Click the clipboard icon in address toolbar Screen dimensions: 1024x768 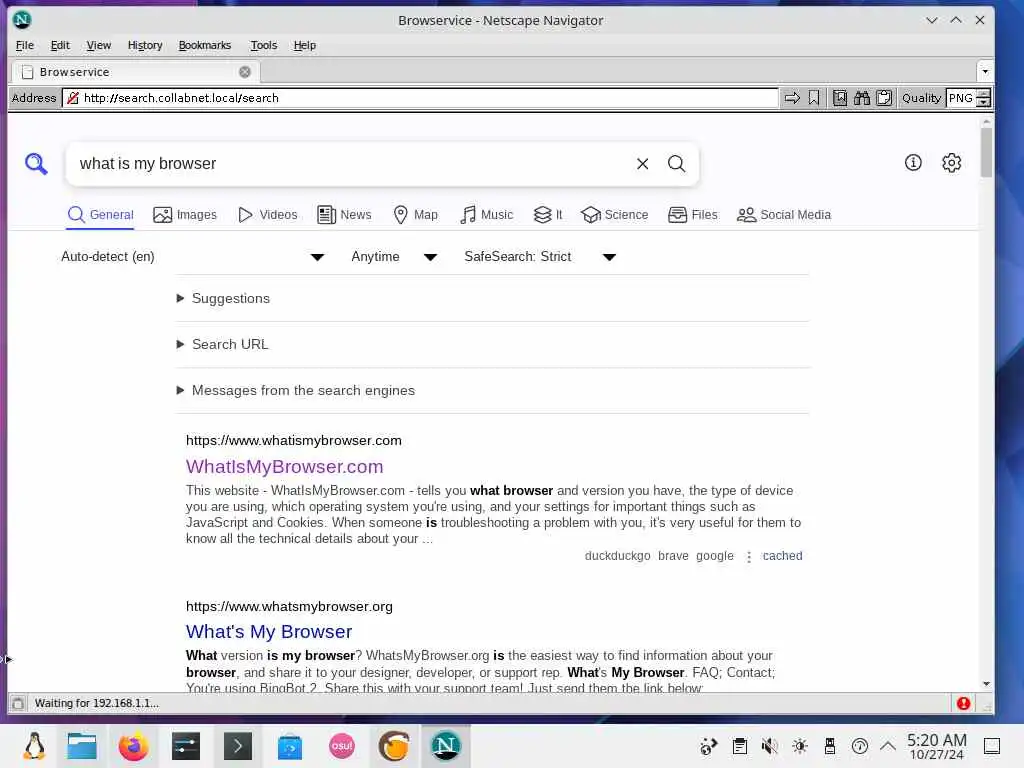(x=884, y=98)
